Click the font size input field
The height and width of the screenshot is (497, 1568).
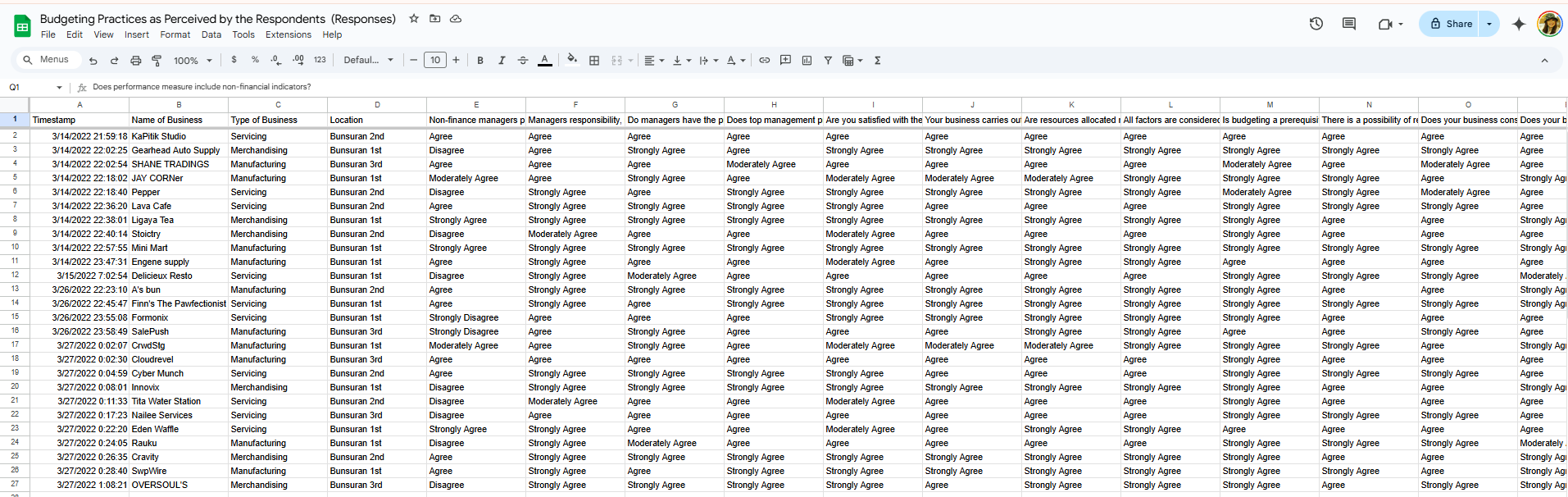click(435, 61)
